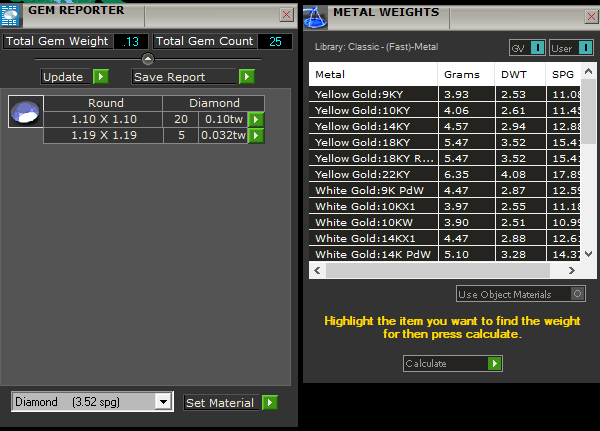Collapse the gem totals panel with the arrow

click(x=148, y=59)
